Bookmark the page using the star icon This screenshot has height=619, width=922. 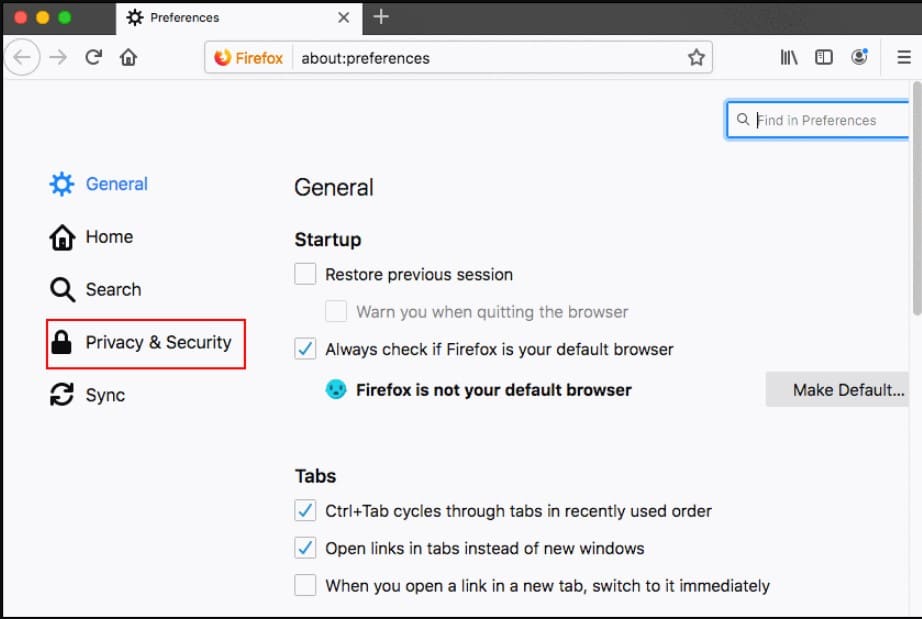click(696, 57)
